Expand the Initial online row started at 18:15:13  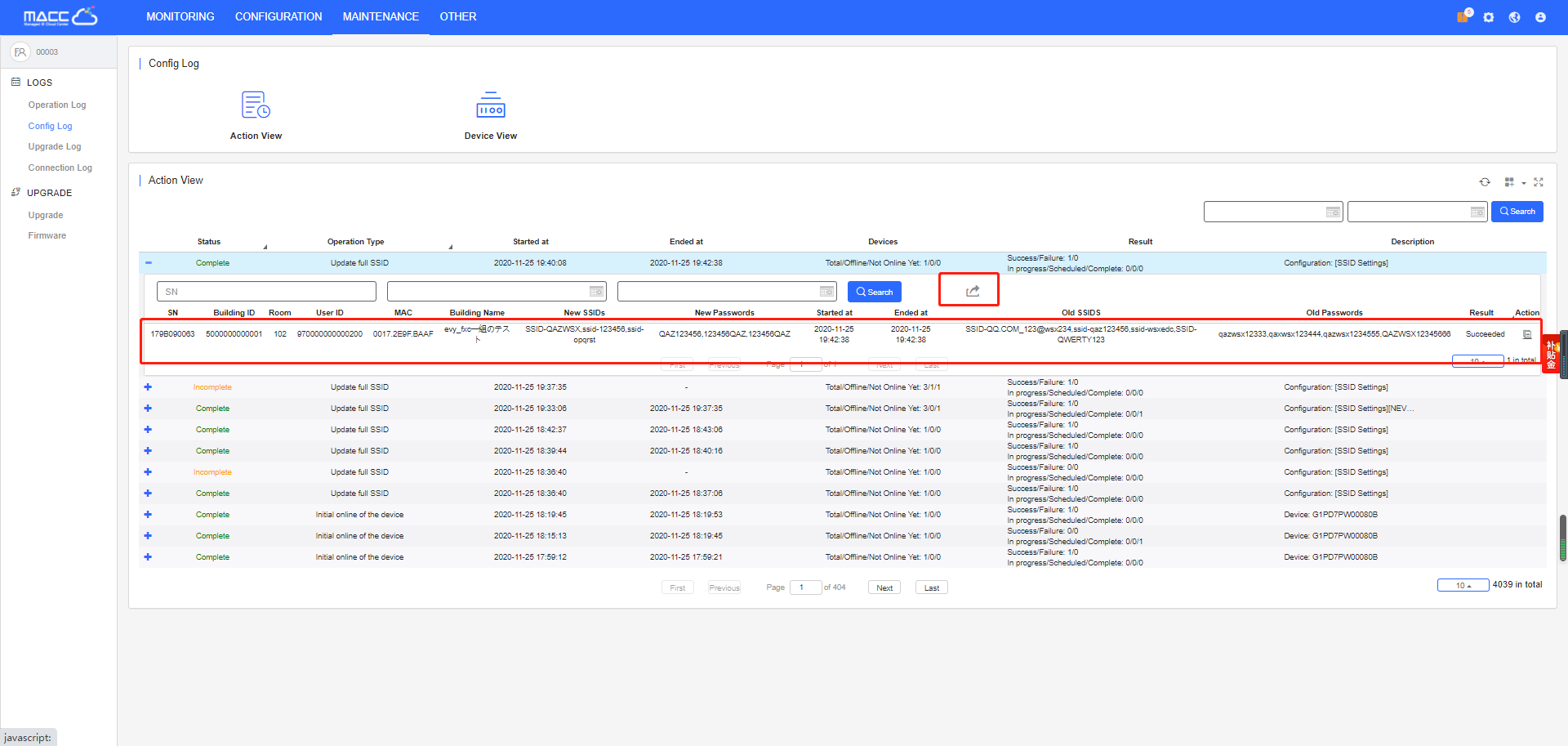[x=148, y=536]
